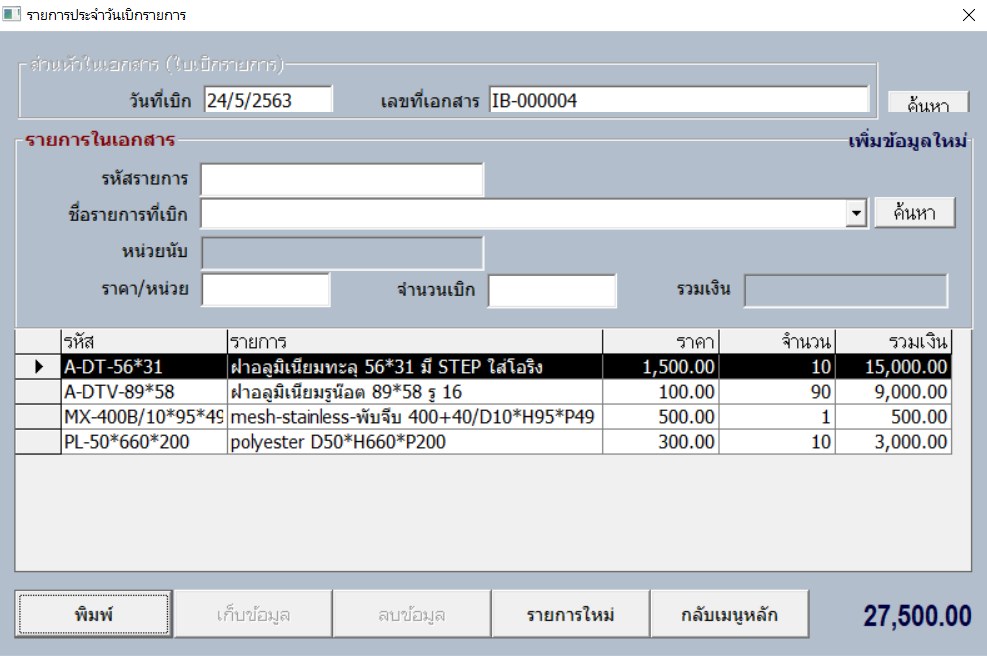This screenshot has height=656, width=987.
Task: Open the ชื่อรายการที่เบิก dropdown arrow
Action: click(856, 213)
